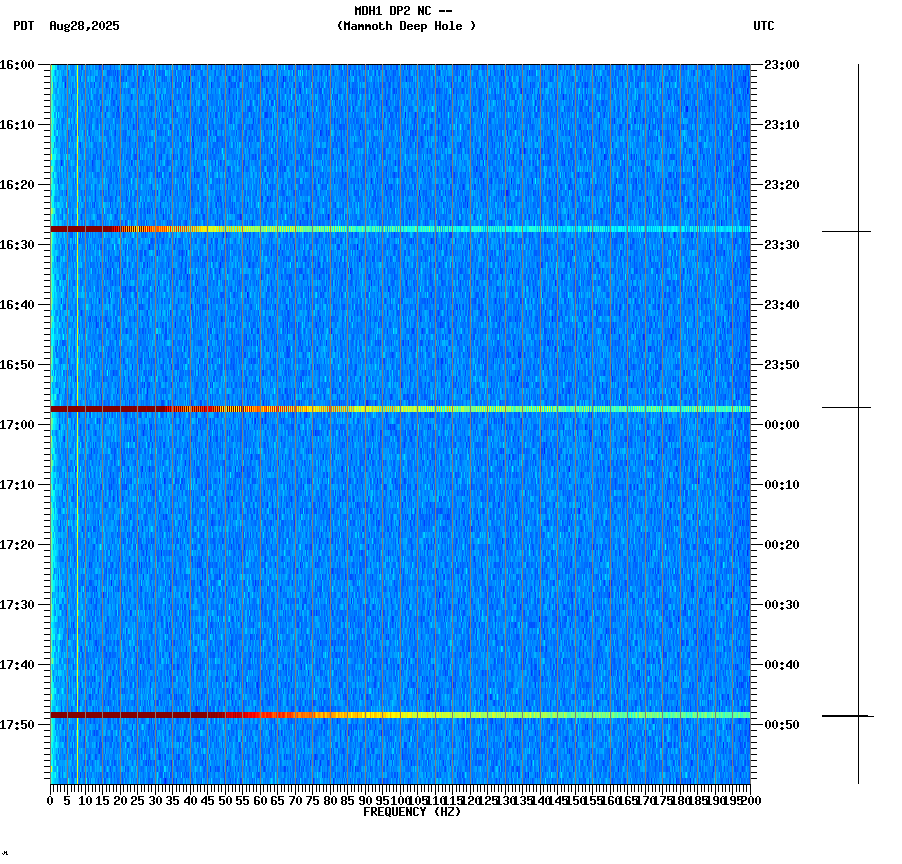Click the 23:30 tick mark on right axis
Screen dimensions: 902x864
(756, 243)
